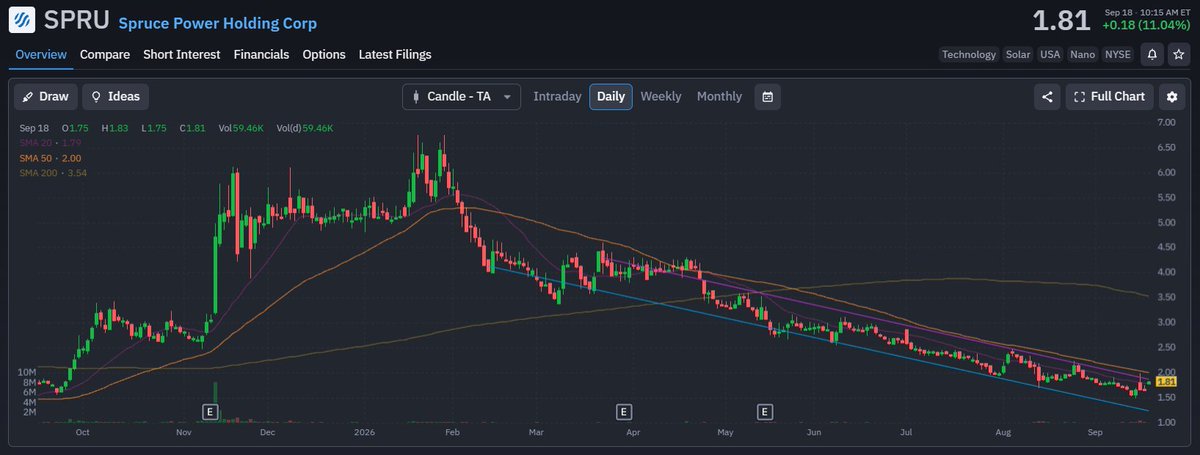Click the 7.00 price axis label
The width and height of the screenshot is (1200, 455).
(1166, 122)
